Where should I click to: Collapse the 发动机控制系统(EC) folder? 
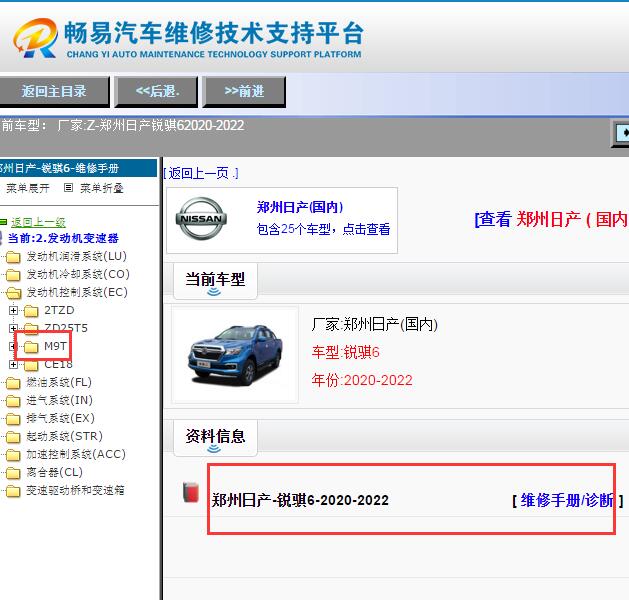[77, 292]
